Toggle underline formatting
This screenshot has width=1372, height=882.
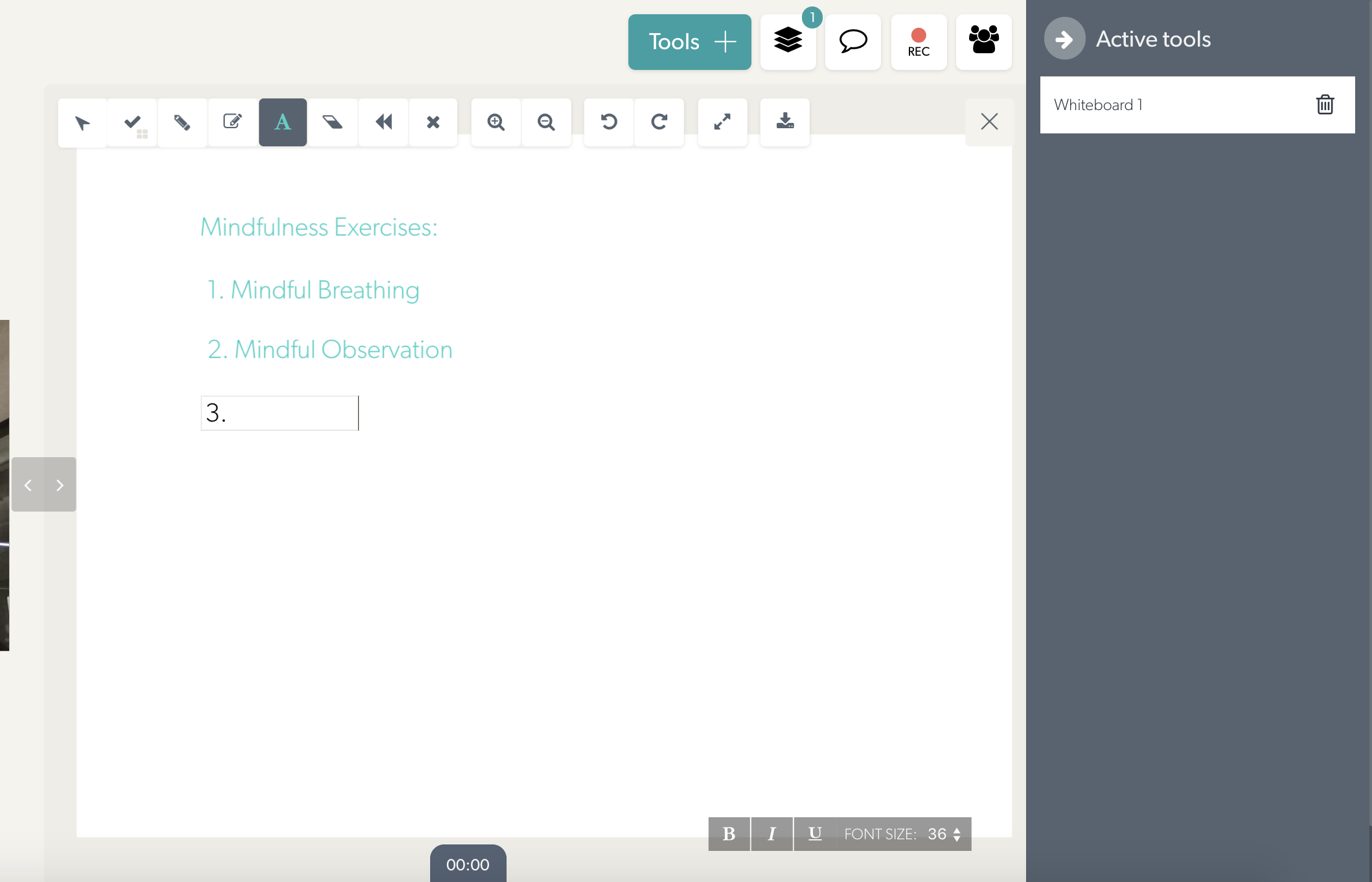pyautogui.click(x=815, y=834)
